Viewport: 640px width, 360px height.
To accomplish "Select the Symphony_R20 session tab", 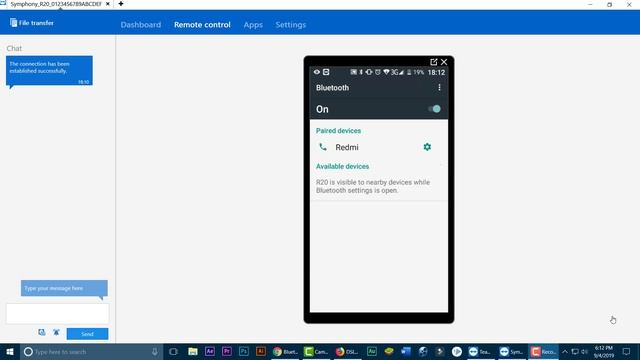I will 56,4.
